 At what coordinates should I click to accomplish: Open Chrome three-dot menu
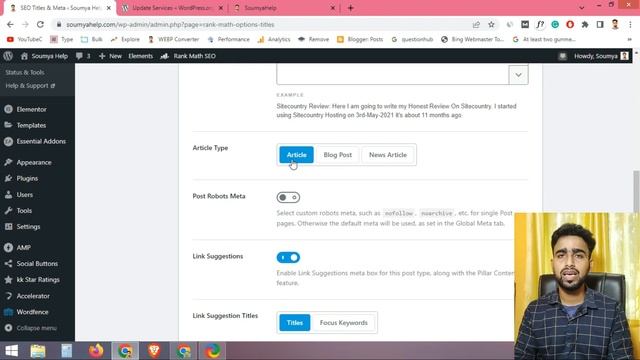click(630, 24)
